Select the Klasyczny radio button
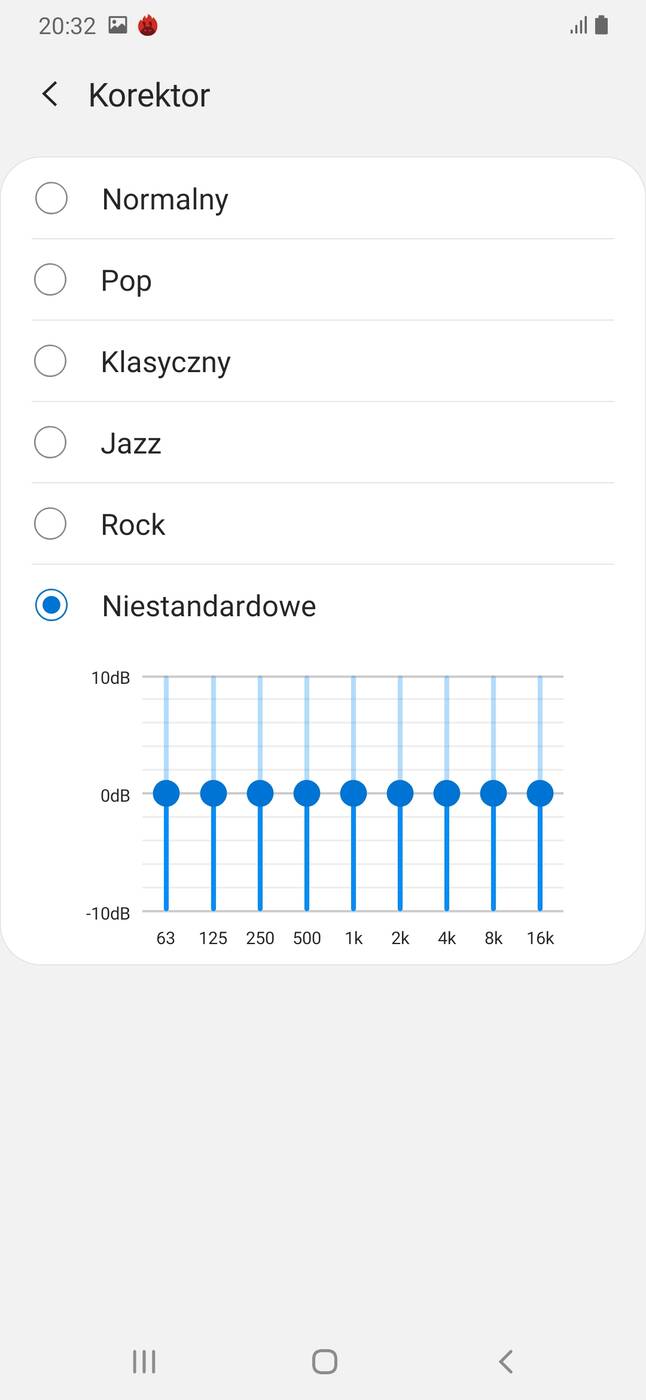The width and height of the screenshot is (646, 1400). (x=51, y=361)
